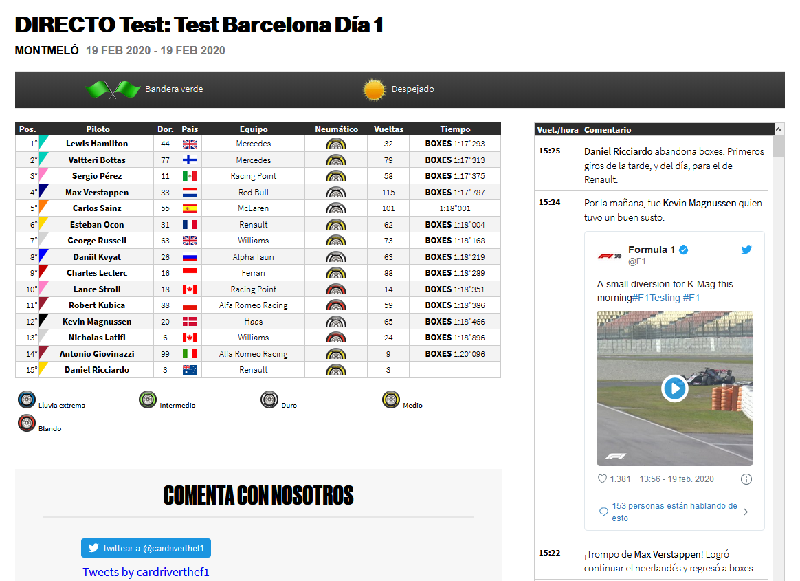The image size is (800, 581).
Task: Click the Twitter bird icon in the embedded tweet
Action: (x=746, y=249)
